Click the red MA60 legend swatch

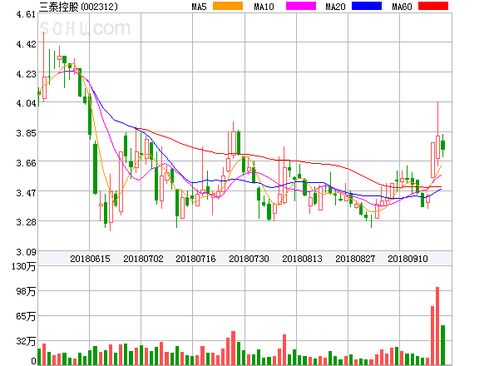(433, 6)
